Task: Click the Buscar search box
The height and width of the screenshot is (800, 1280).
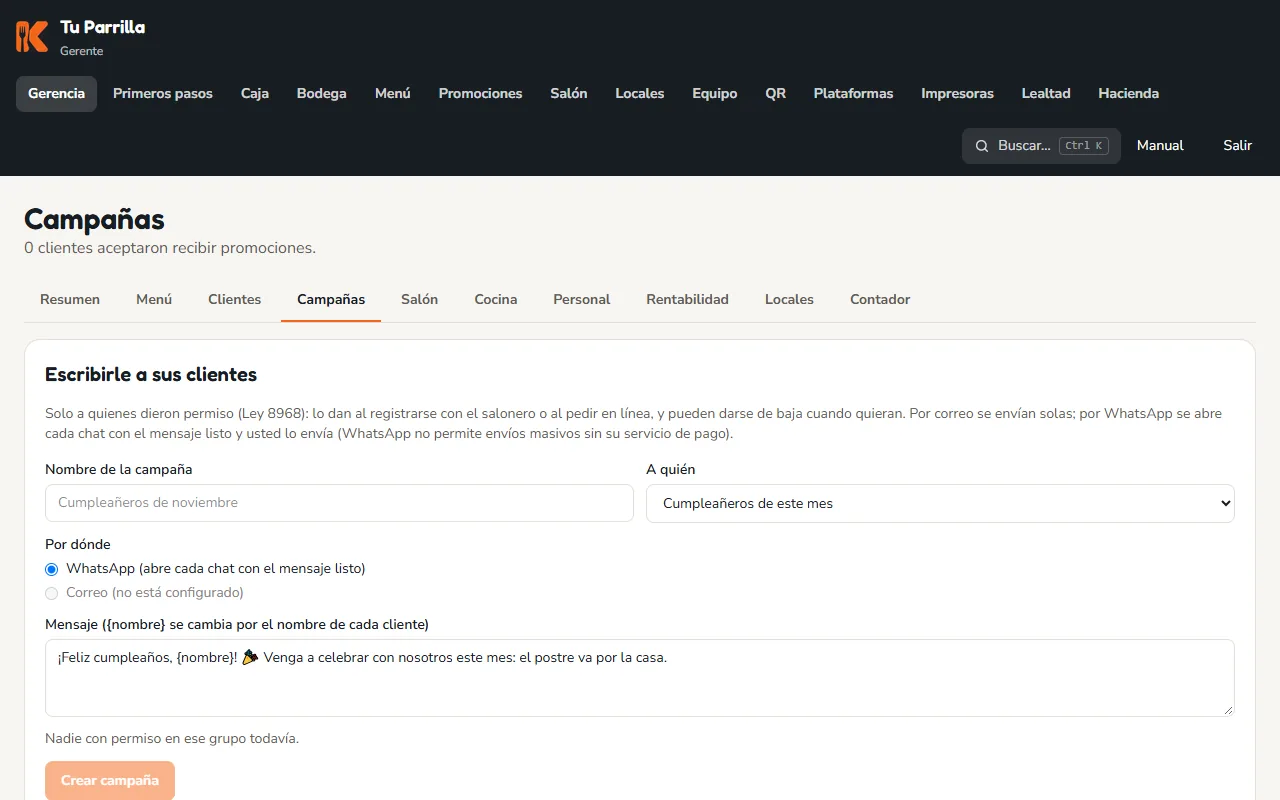Action: [x=1041, y=146]
